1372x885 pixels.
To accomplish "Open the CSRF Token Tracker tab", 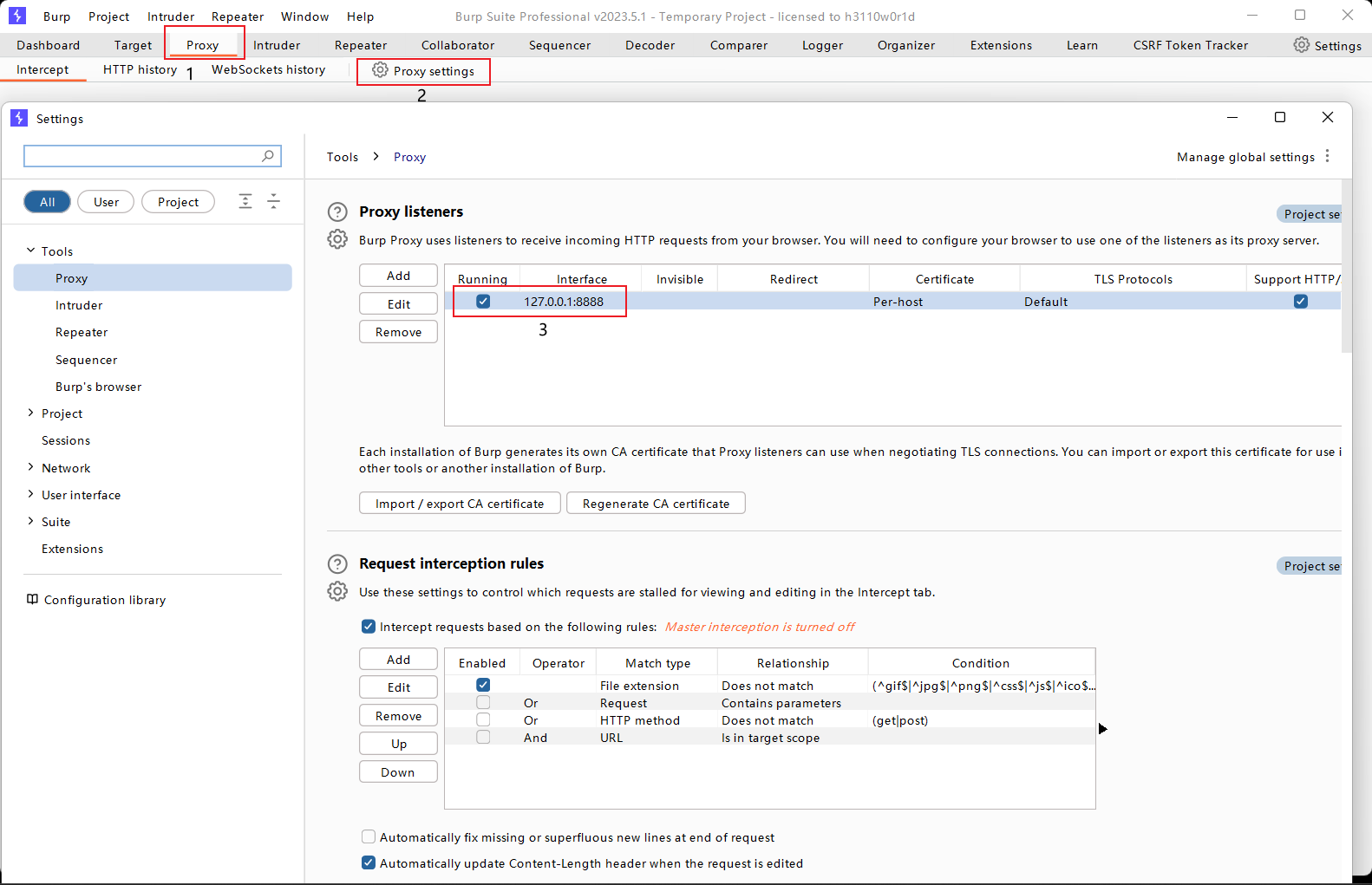I will (1190, 45).
